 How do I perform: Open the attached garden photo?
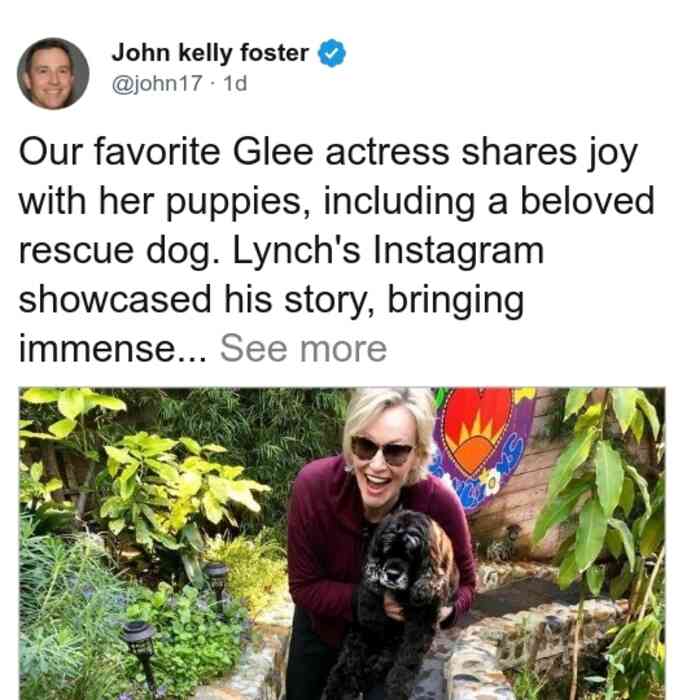[x=342, y=543]
